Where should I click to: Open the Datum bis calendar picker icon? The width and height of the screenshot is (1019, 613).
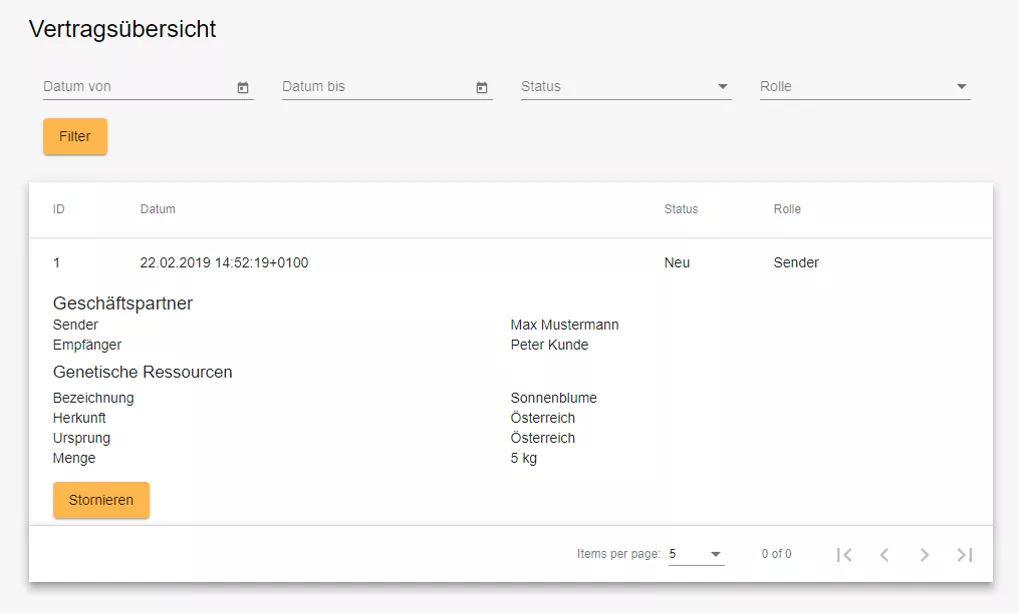coord(481,88)
